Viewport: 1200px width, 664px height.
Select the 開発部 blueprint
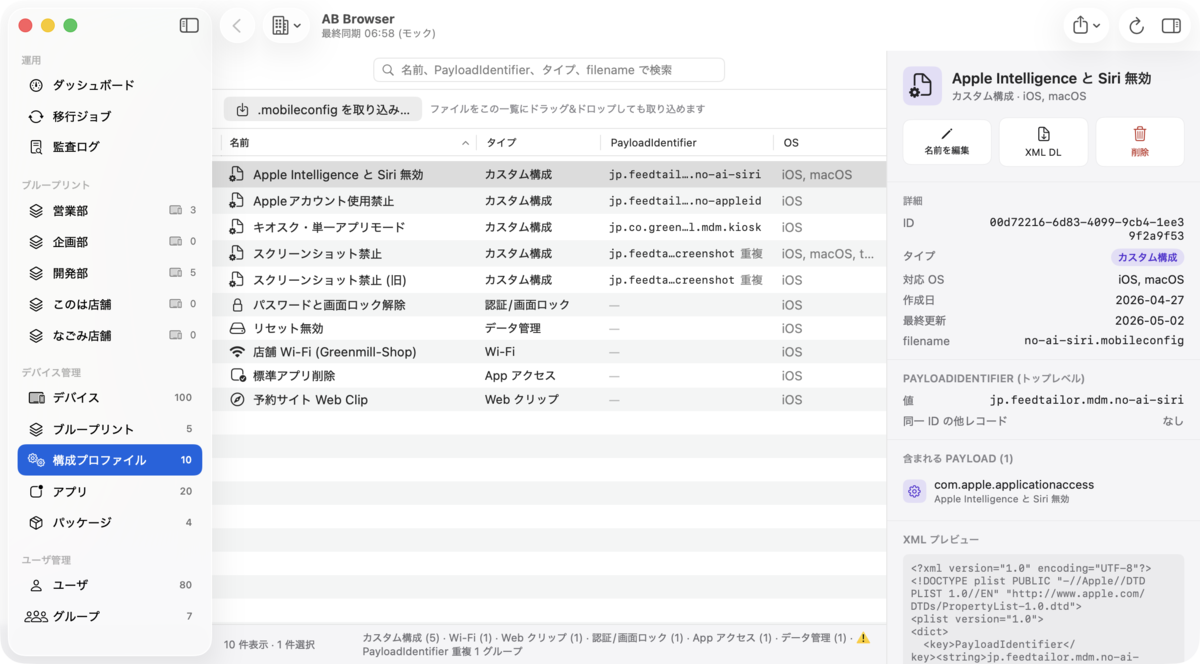point(110,273)
